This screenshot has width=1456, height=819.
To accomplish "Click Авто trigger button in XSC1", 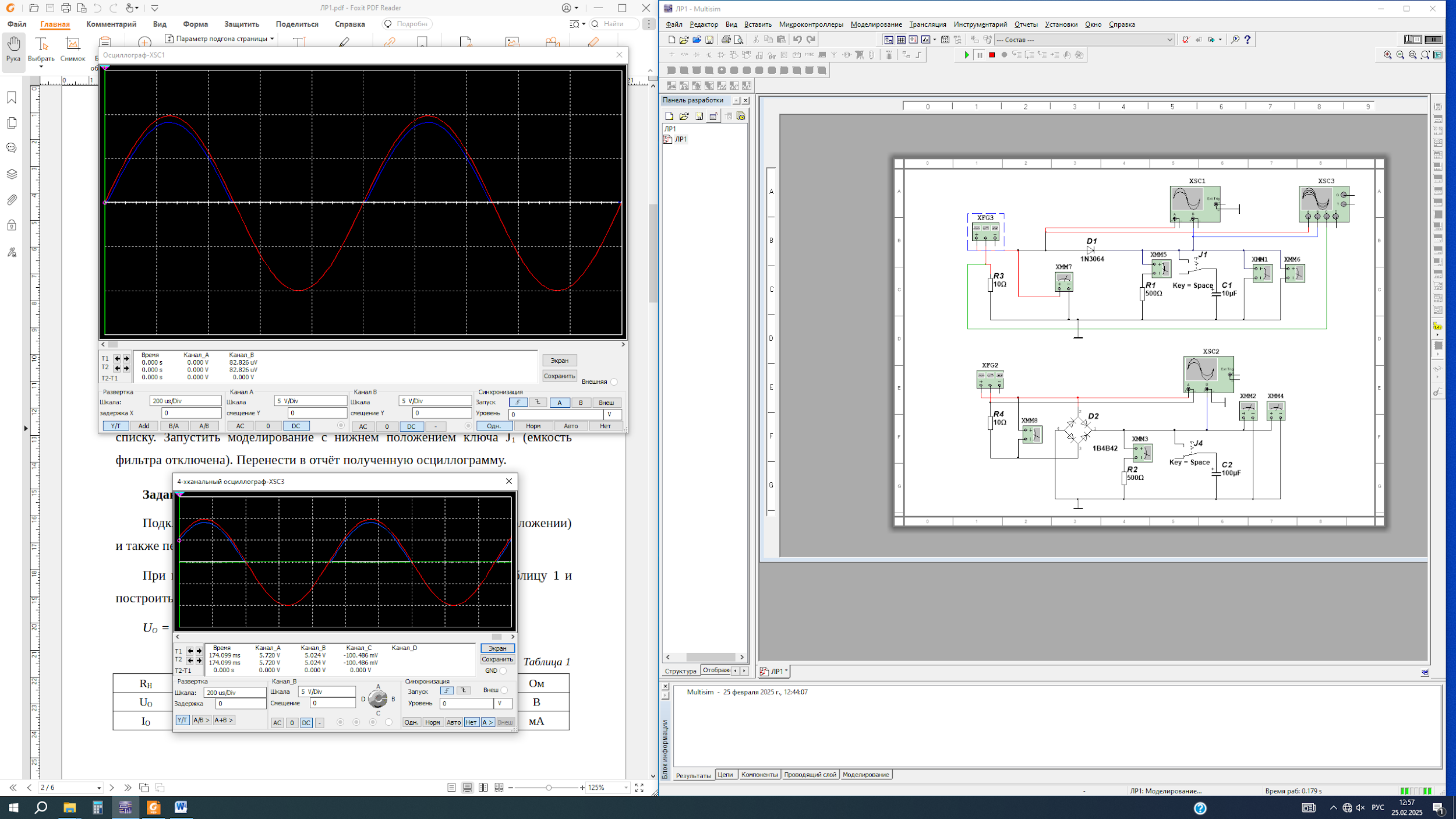I will 571,426.
